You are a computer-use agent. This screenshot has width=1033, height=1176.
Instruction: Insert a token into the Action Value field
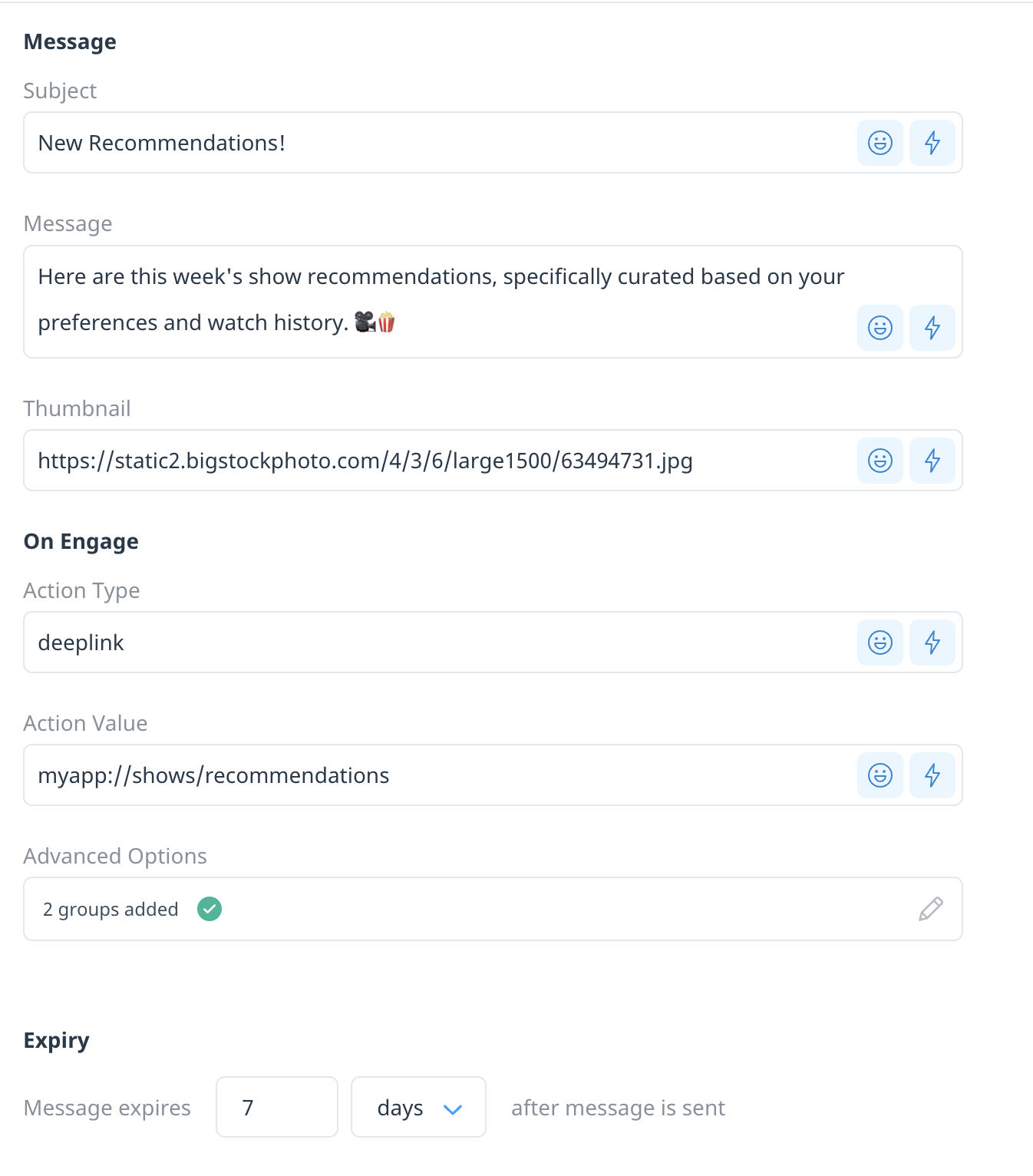coord(932,775)
